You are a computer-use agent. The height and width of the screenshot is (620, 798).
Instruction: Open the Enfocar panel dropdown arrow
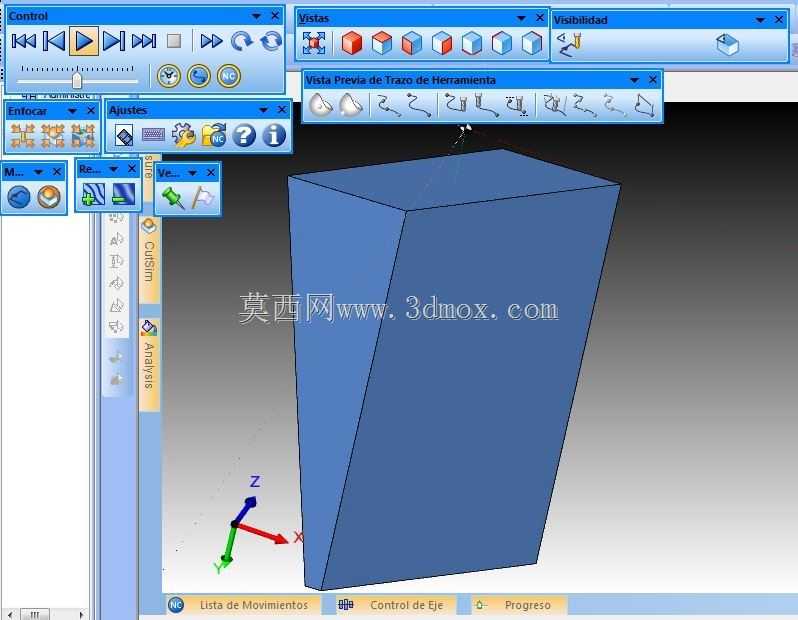(72, 111)
